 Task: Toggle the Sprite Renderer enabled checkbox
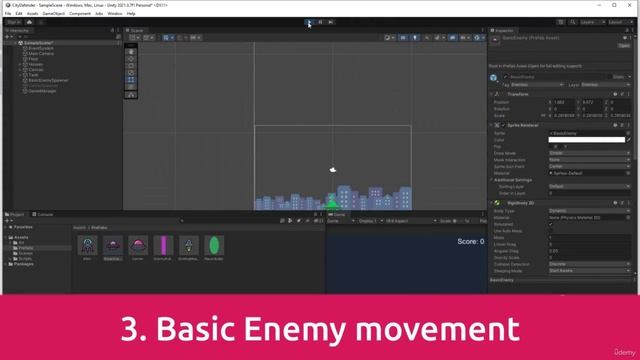coord(503,125)
